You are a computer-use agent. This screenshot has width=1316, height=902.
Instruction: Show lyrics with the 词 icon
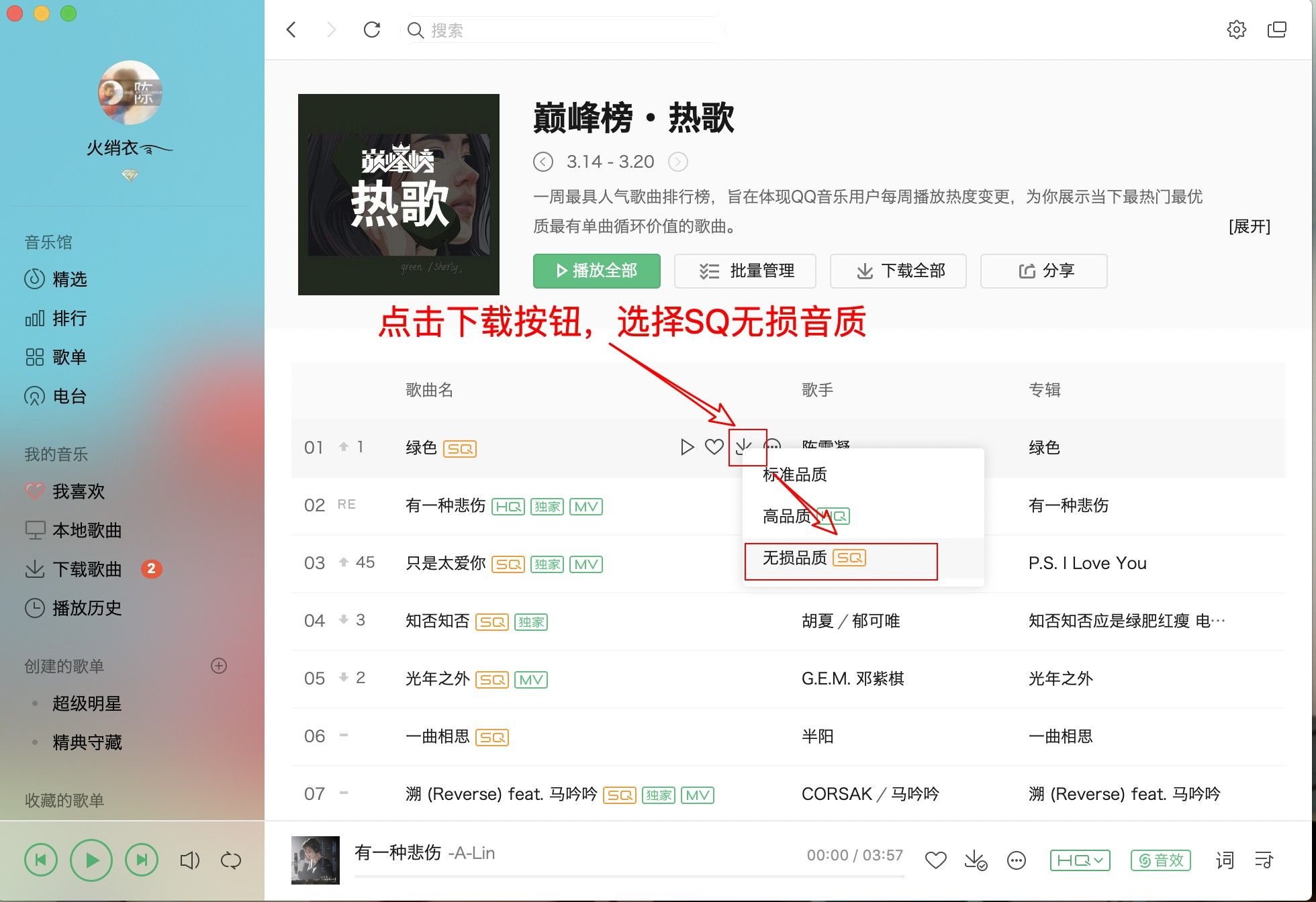coord(1225,860)
